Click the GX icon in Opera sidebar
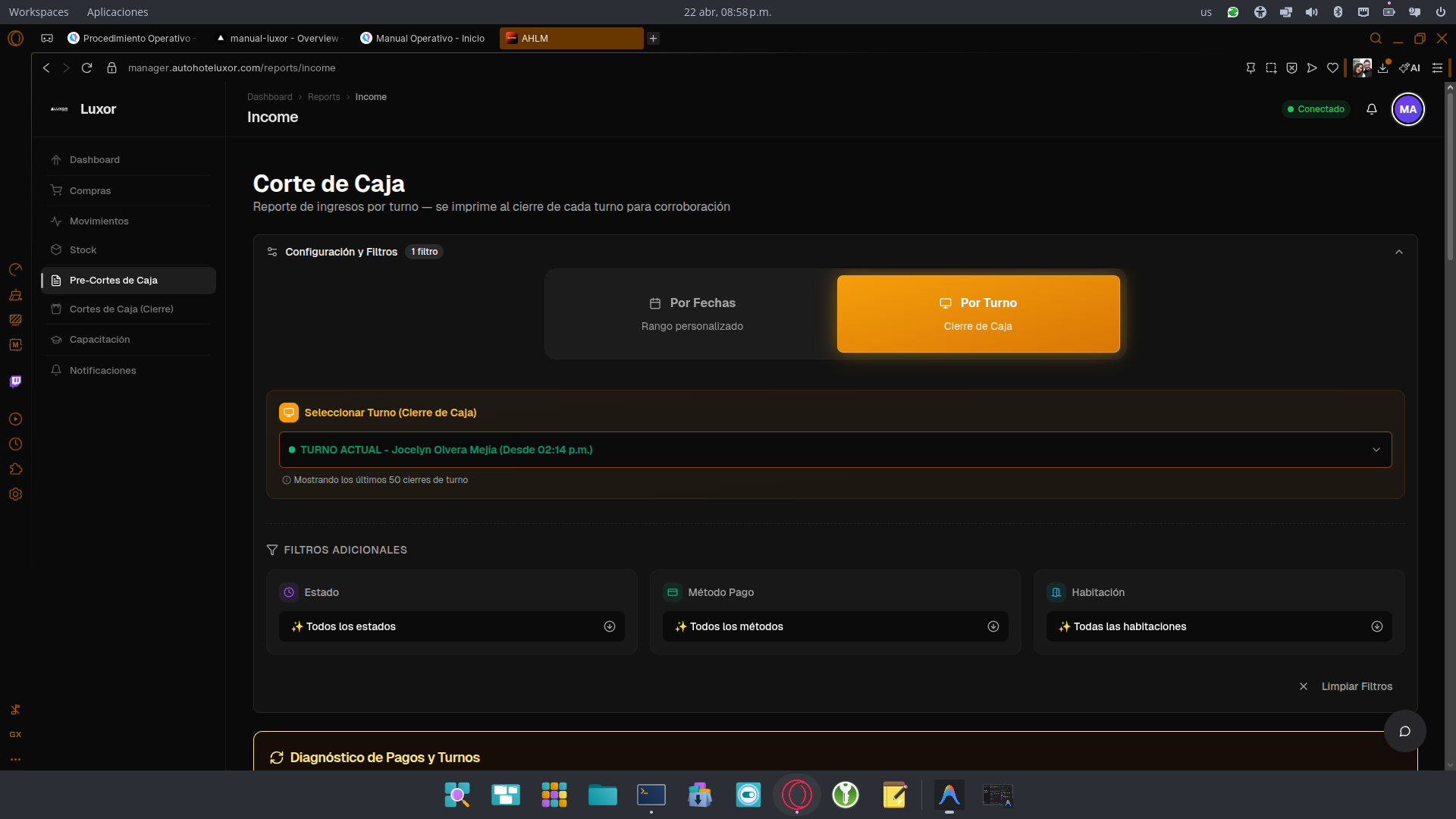Screen dimensions: 1456x819 coord(15,734)
